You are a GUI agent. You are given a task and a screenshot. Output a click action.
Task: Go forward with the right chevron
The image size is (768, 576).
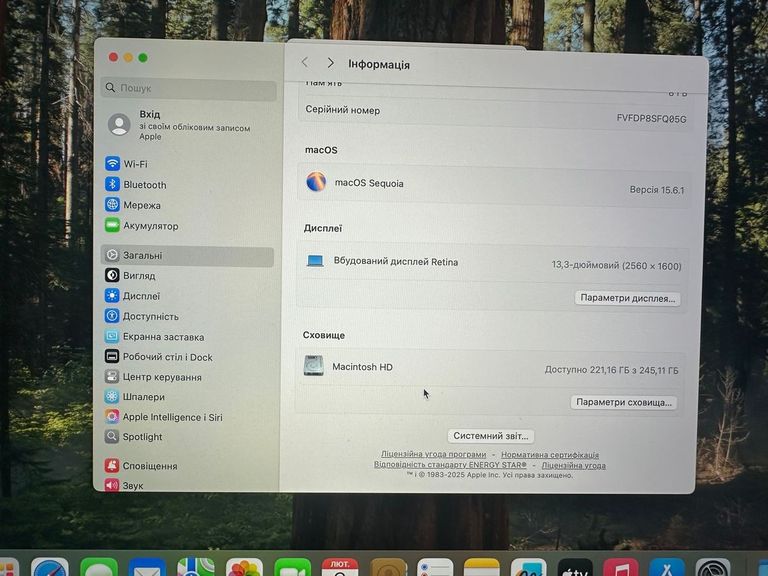click(x=331, y=63)
